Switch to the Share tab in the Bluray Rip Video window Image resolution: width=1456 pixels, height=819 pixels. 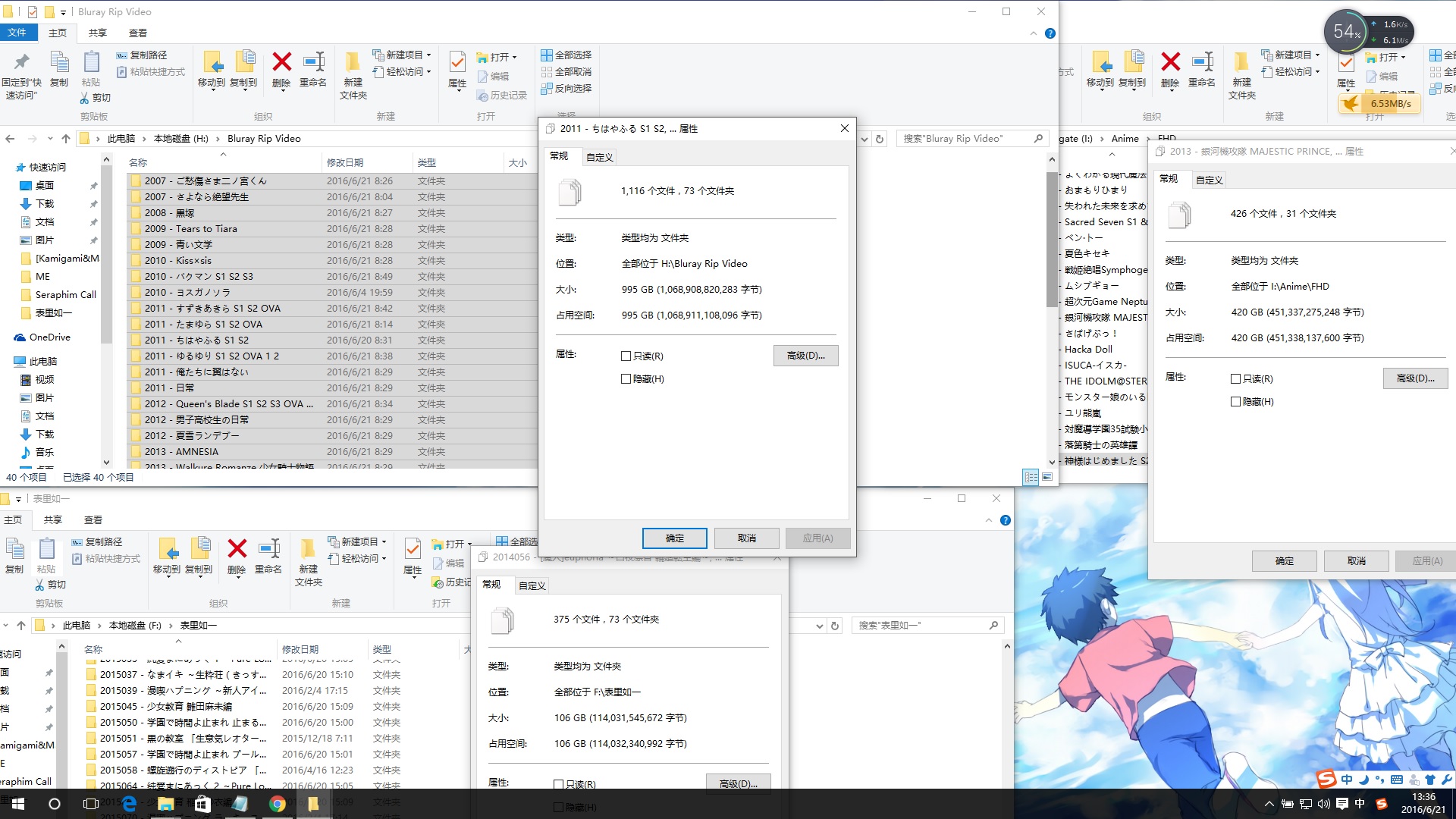point(97,33)
